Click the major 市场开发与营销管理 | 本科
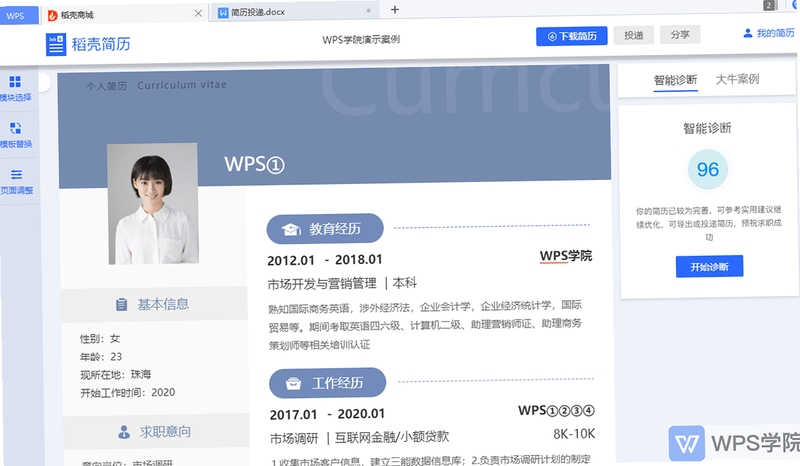800x466 pixels. click(x=342, y=283)
